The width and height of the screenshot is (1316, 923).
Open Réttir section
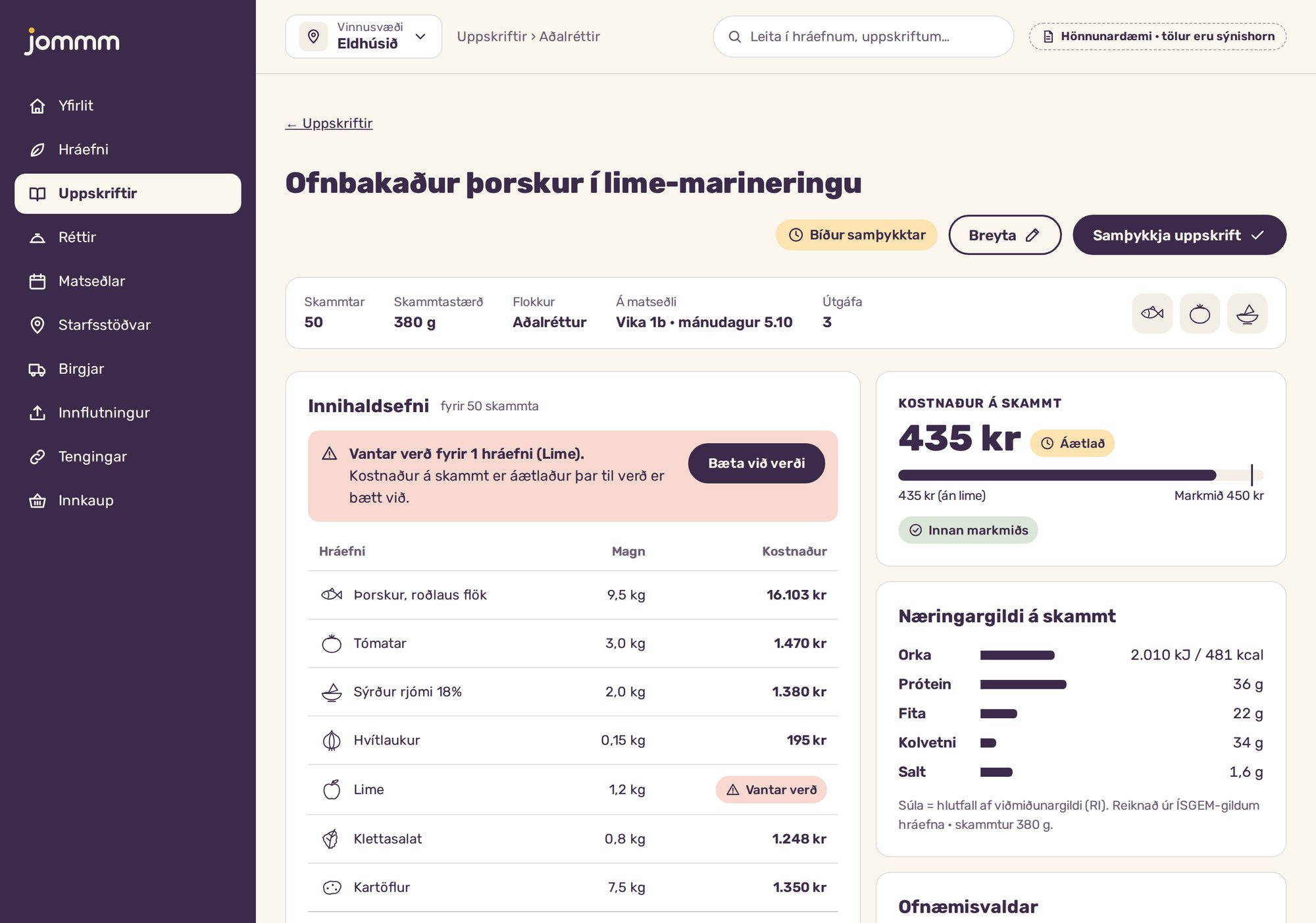(128, 238)
